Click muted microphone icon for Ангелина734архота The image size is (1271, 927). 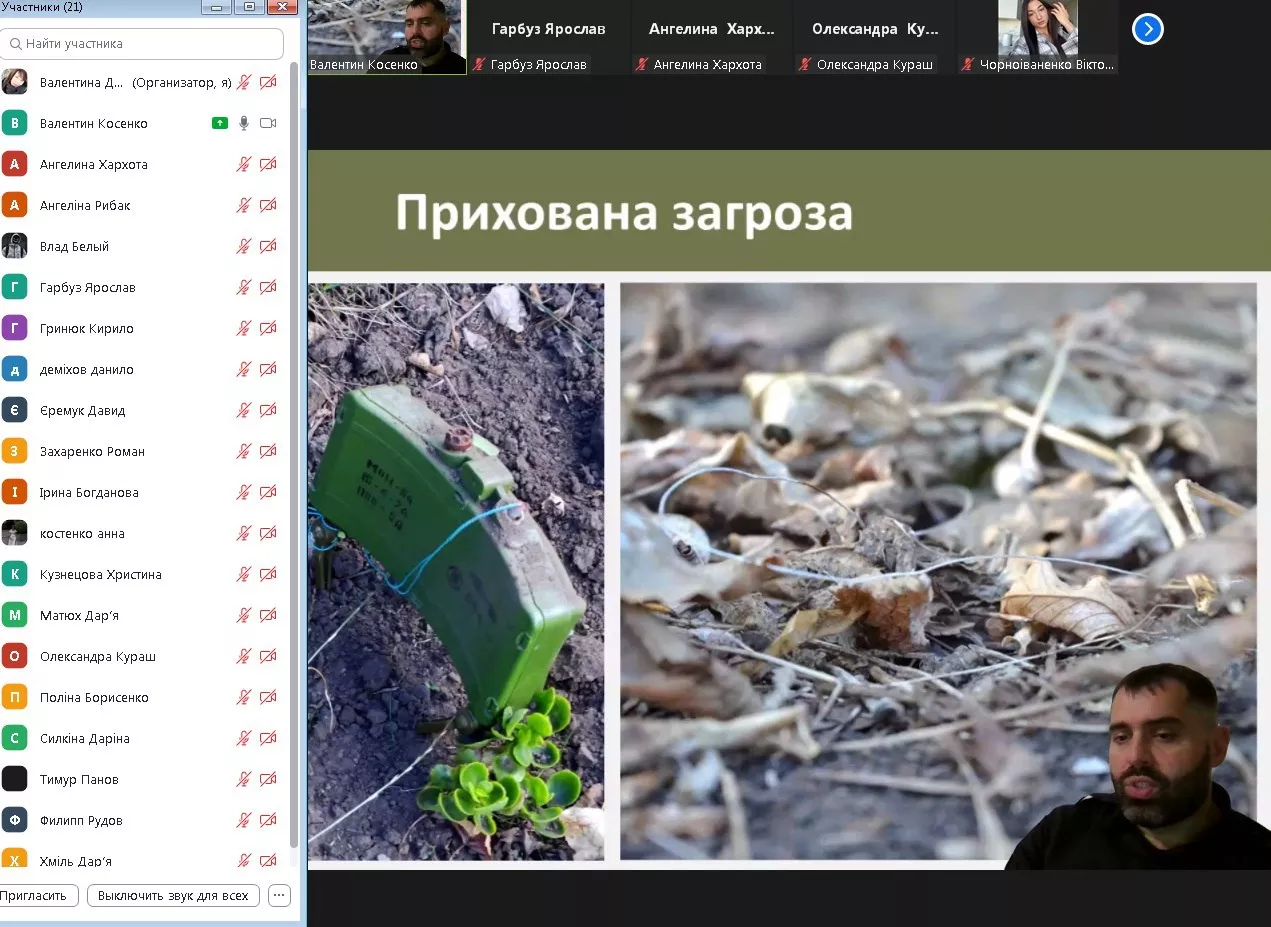[244, 164]
